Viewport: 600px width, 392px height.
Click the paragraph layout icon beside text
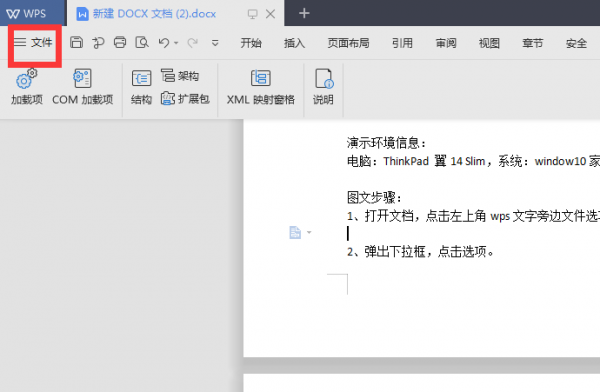295,232
